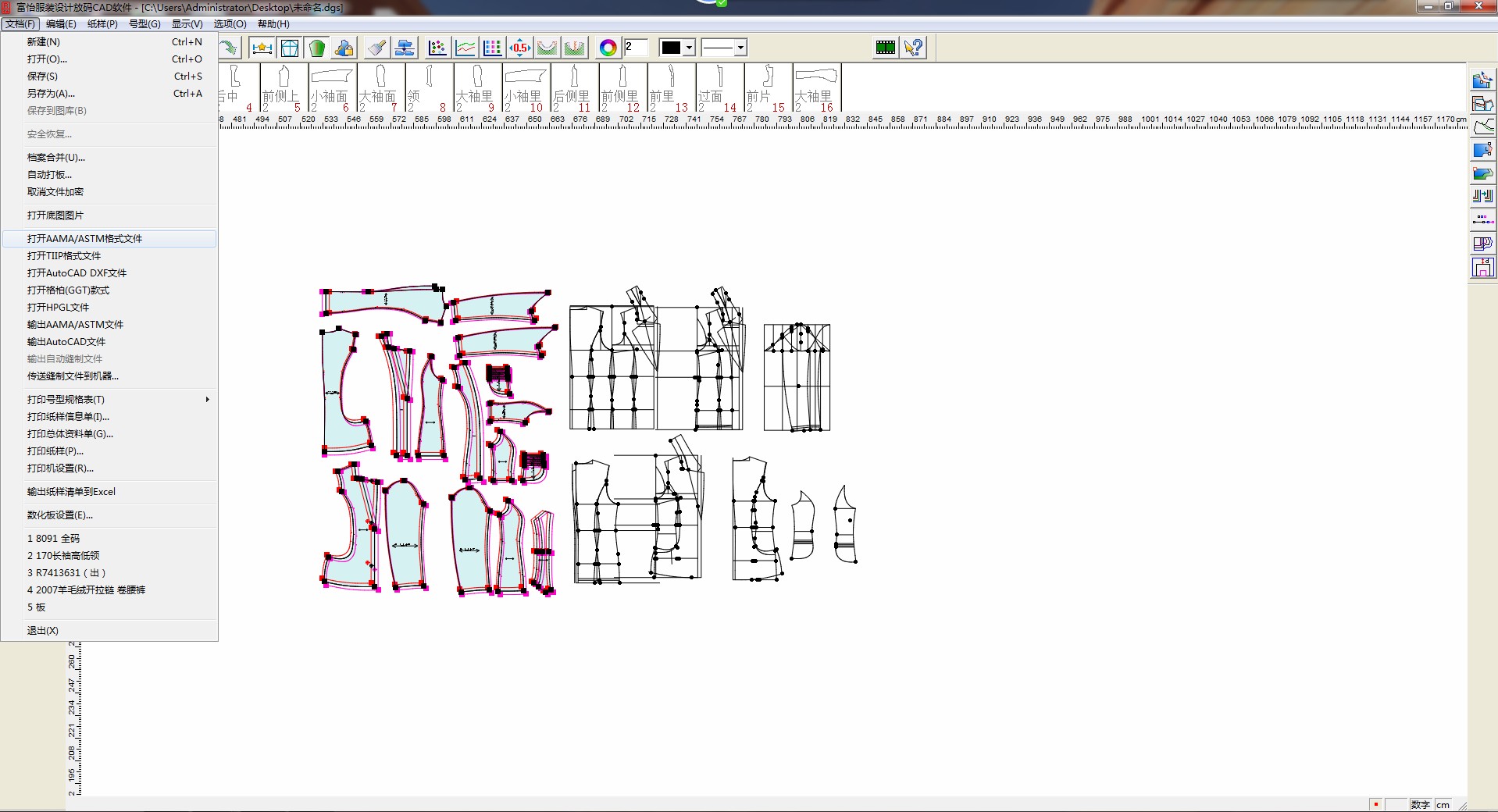The width and height of the screenshot is (1498, 812).
Task: Click the 0.5 arrows toolbar icon
Action: click(x=519, y=48)
